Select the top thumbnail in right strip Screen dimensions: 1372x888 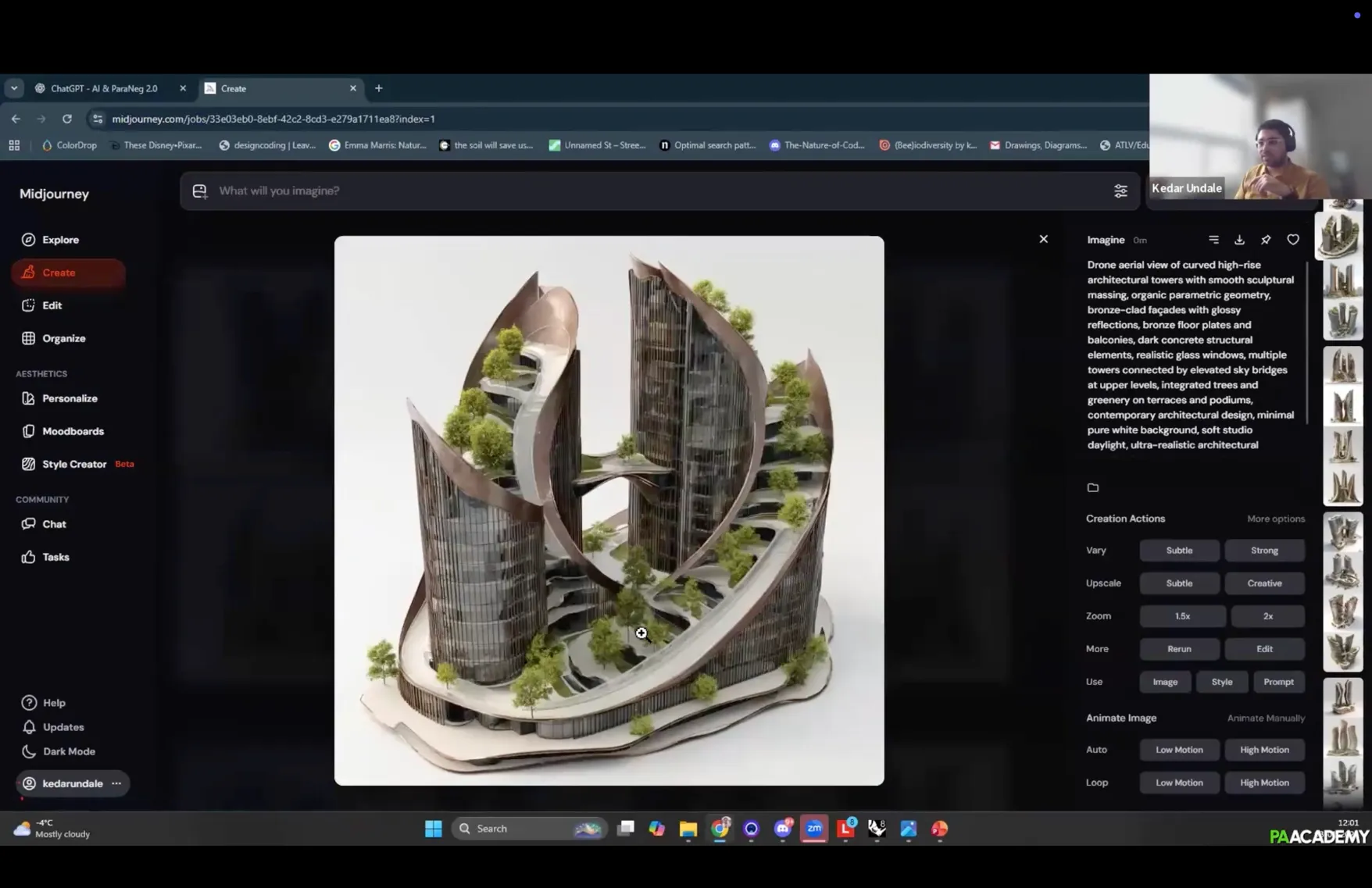[x=1342, y=234]
